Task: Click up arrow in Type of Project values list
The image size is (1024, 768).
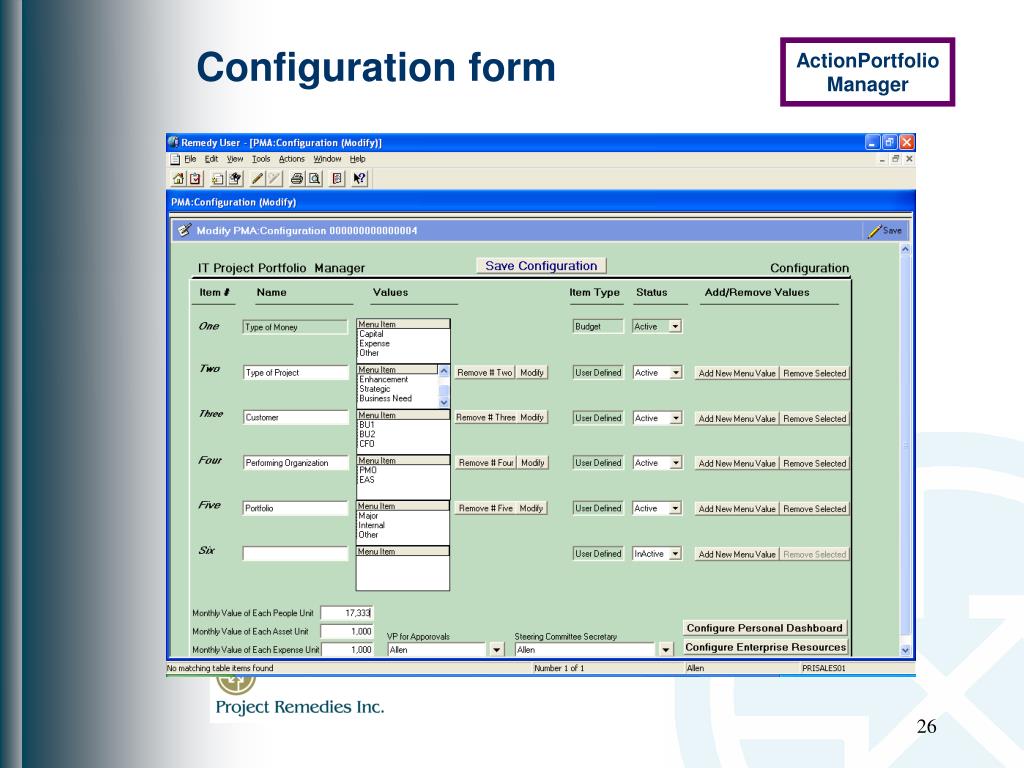Action: click(444, 371)
